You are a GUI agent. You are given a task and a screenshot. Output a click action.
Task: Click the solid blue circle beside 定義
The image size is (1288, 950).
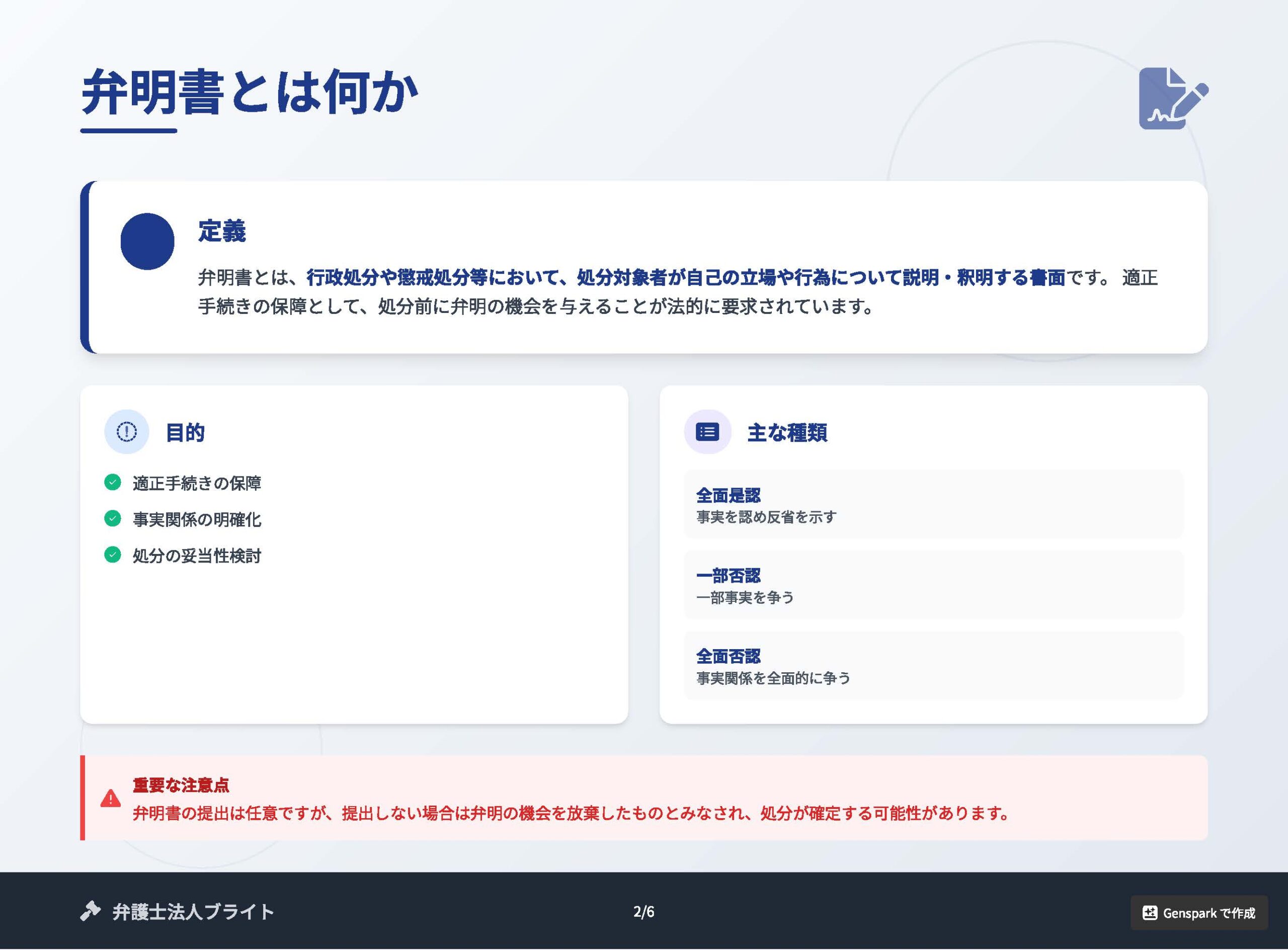click(x=147, y=242)
